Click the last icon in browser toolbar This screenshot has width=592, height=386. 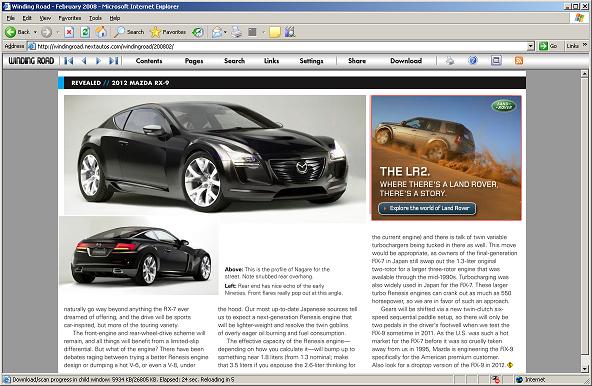pyautogui.click(x=290, y=32)
